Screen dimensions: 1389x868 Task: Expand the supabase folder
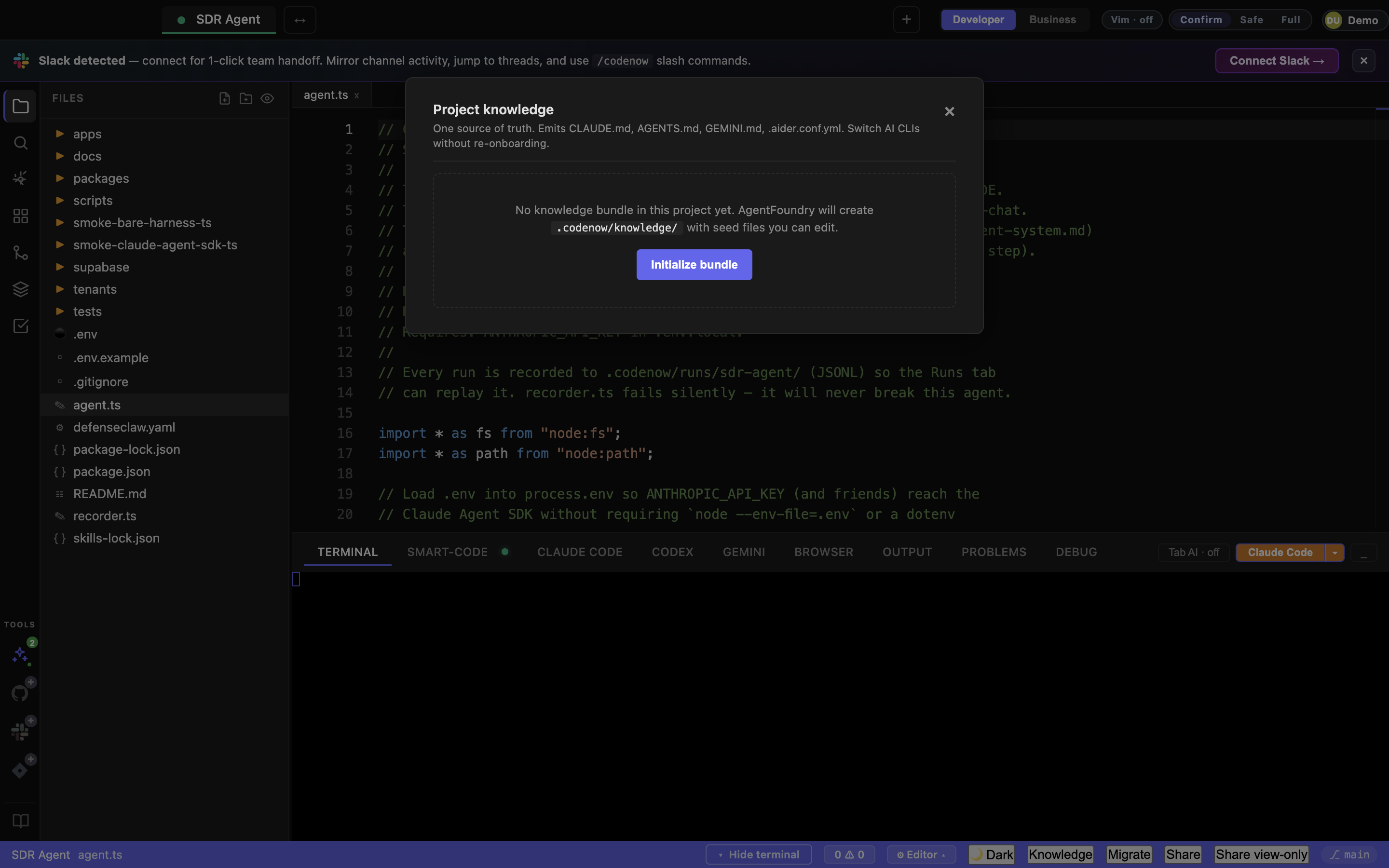[163, 268]
